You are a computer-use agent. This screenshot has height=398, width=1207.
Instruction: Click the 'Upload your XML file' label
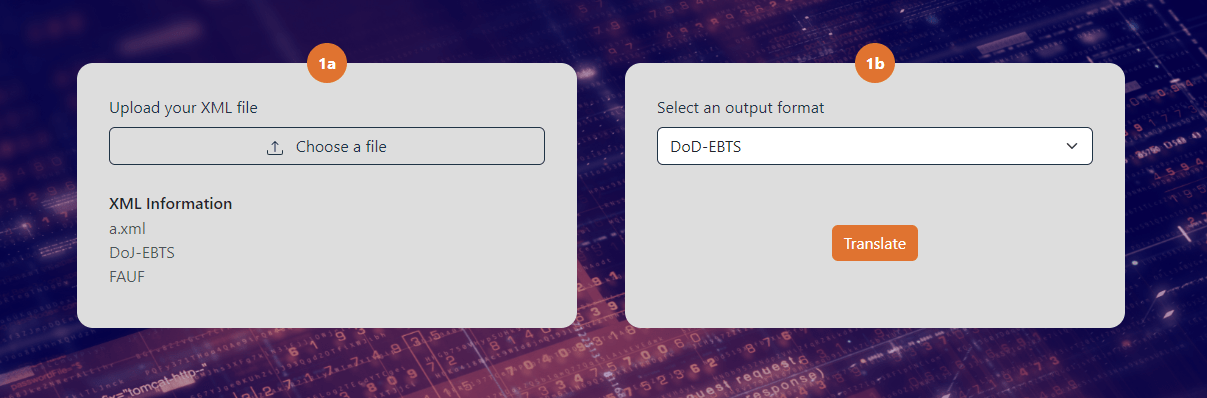coord(191,108)
